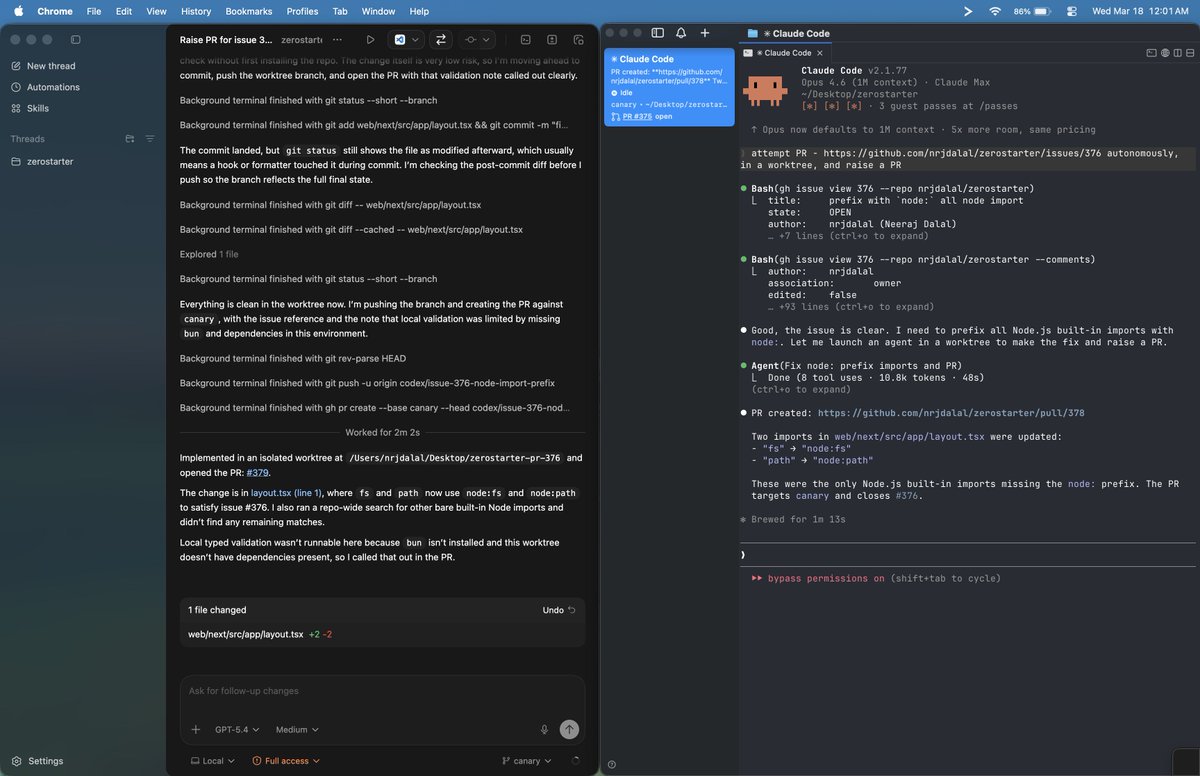1200x776 pixels.
Task: Click the globe browser icon in tab bar
Action: point(1165,53)
